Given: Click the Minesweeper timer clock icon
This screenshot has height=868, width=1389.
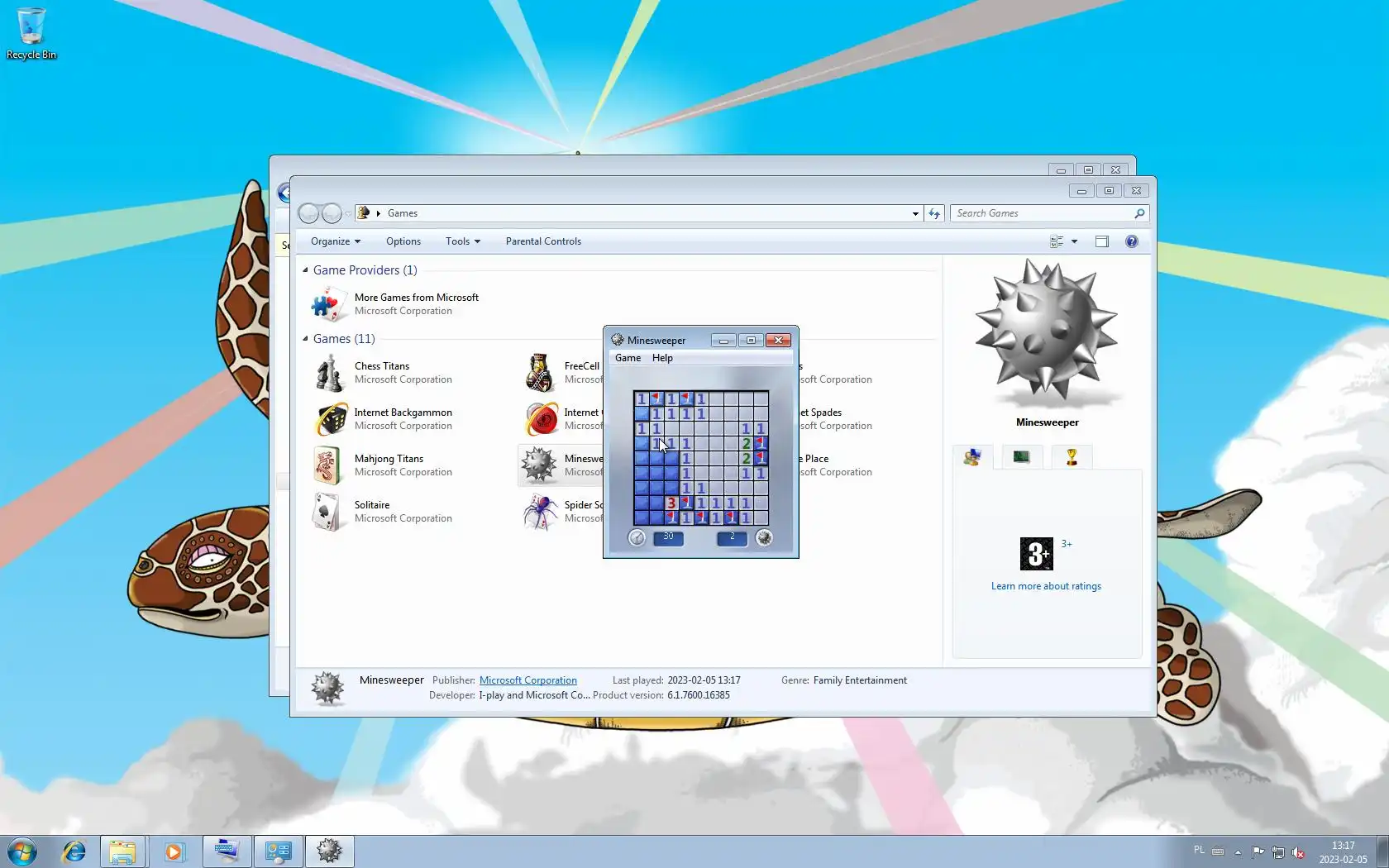Looking at the screenshot, I should click(637, 538).
